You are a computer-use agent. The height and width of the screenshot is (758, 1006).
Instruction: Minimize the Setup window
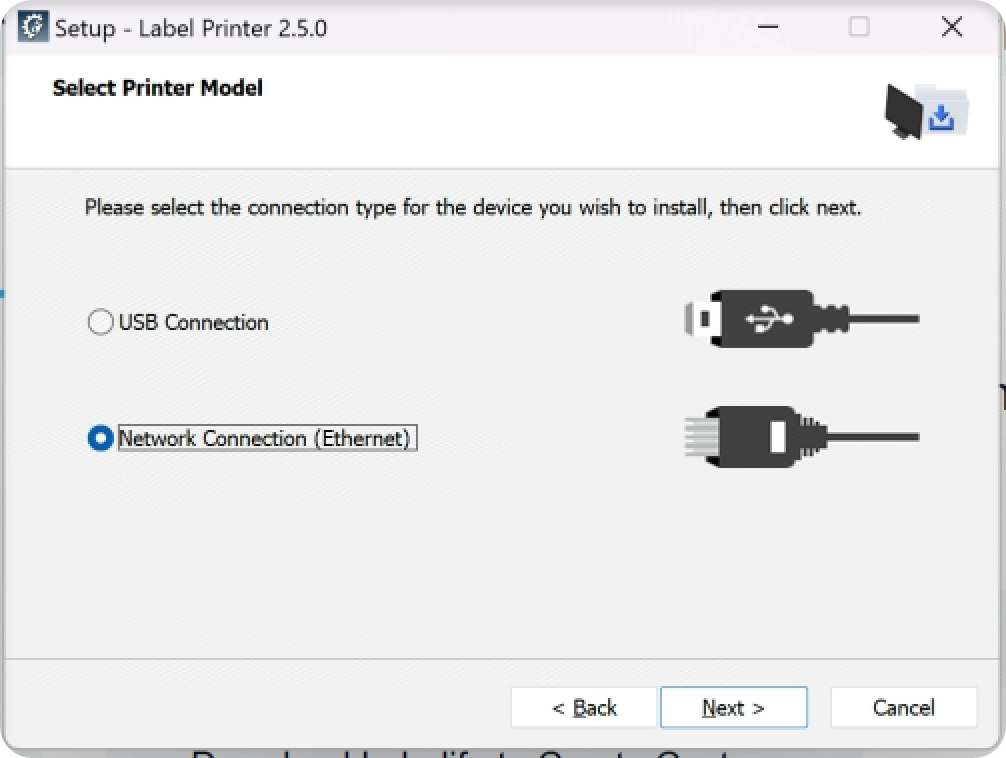click(x=767, y=27)
